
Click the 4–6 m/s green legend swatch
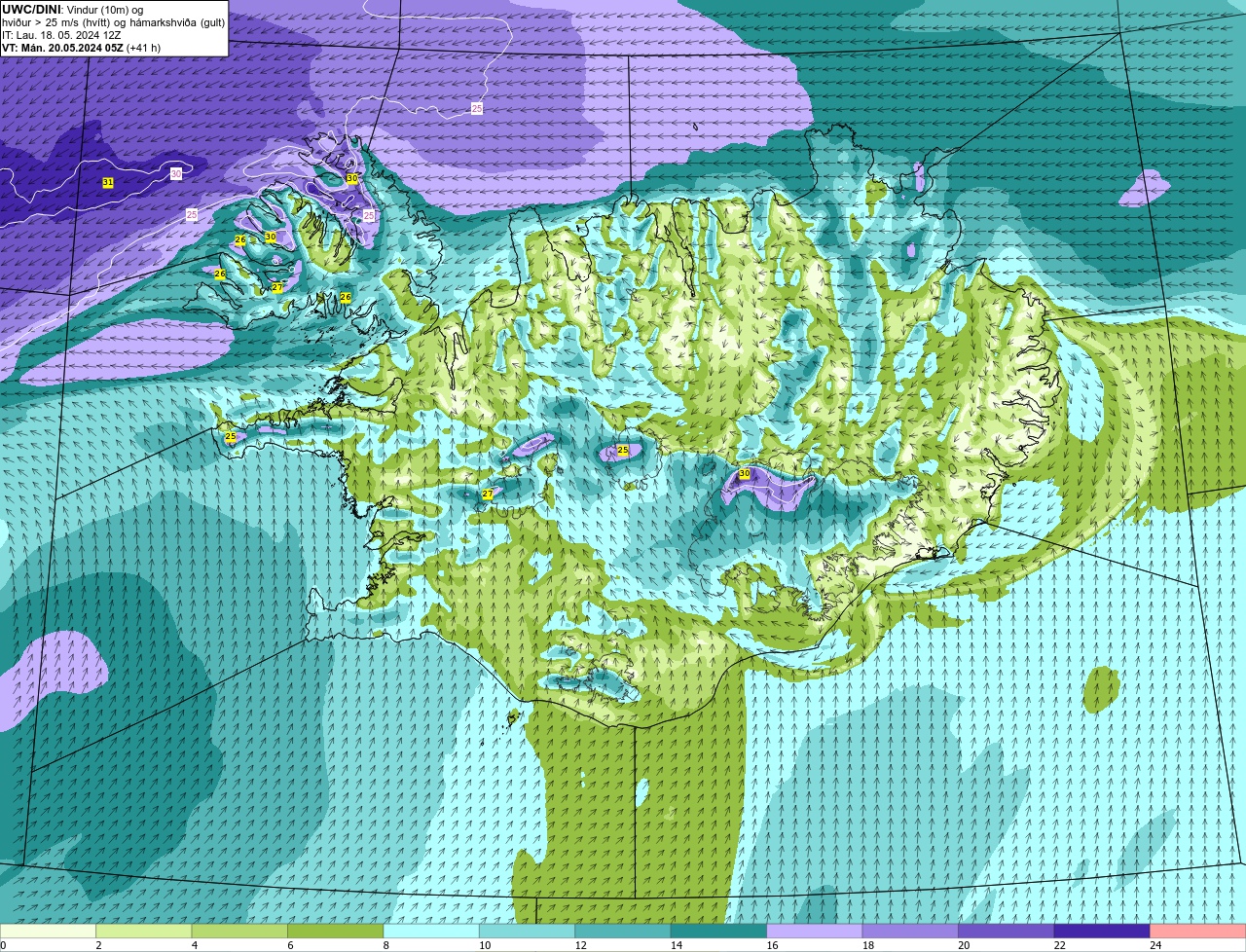tap(239, 931)
